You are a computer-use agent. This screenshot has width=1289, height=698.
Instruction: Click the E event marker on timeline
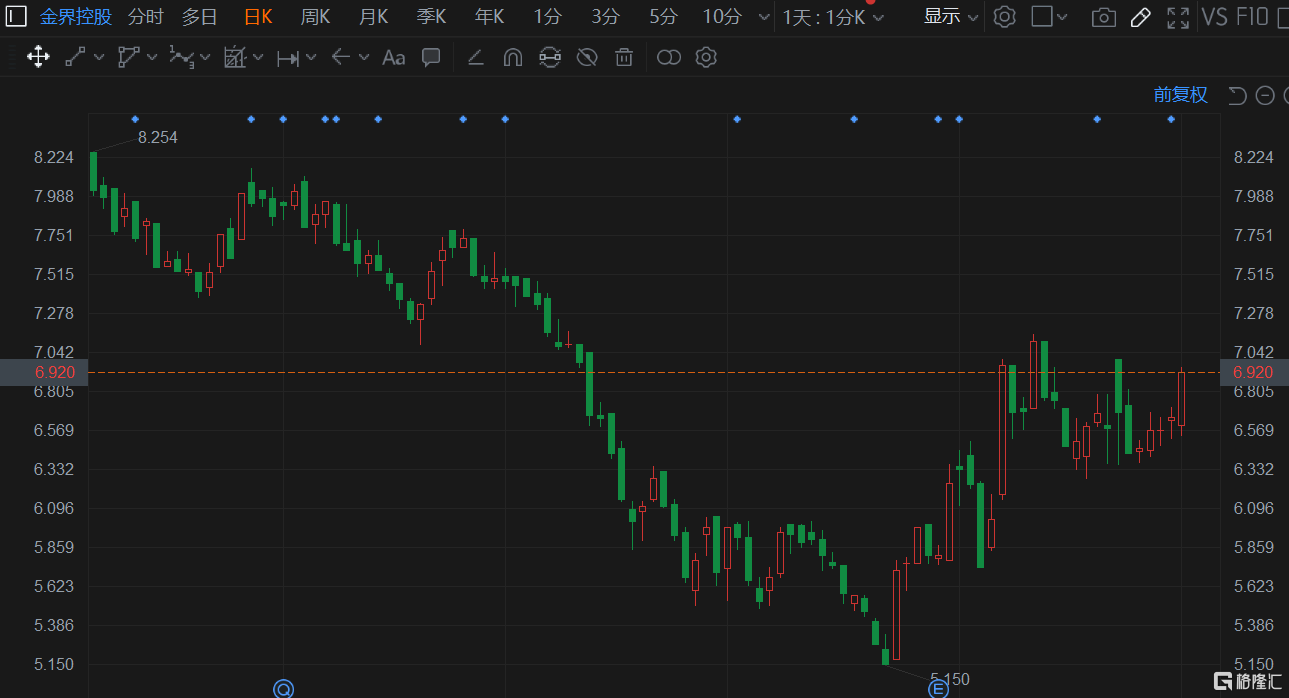[938, 688]
